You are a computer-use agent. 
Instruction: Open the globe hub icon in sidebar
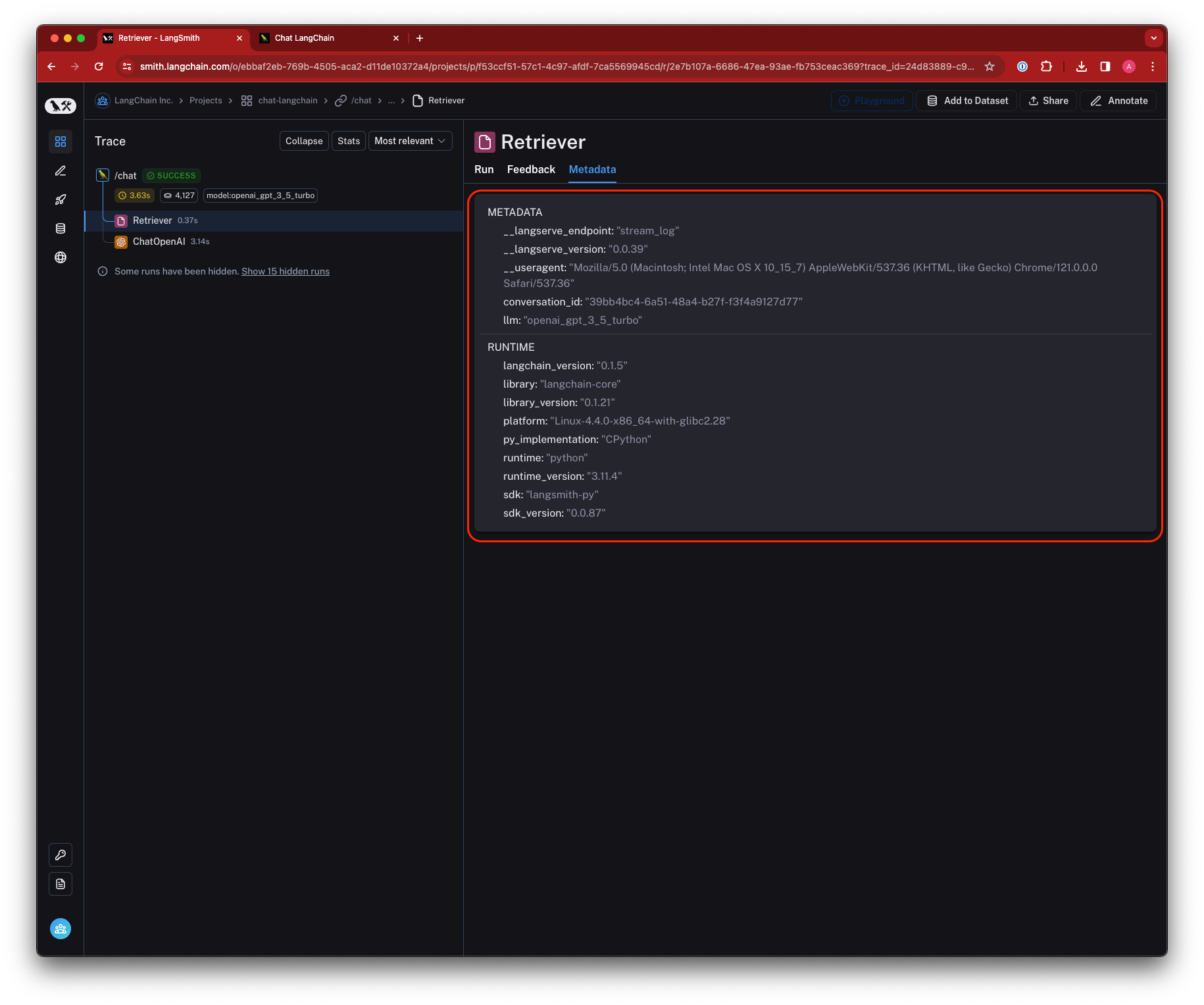click(61, 257)
